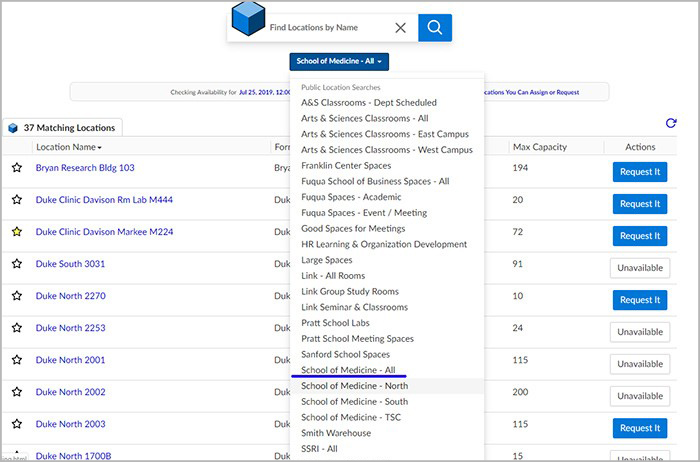Open the Duke North 1700B link

(74, 456)
